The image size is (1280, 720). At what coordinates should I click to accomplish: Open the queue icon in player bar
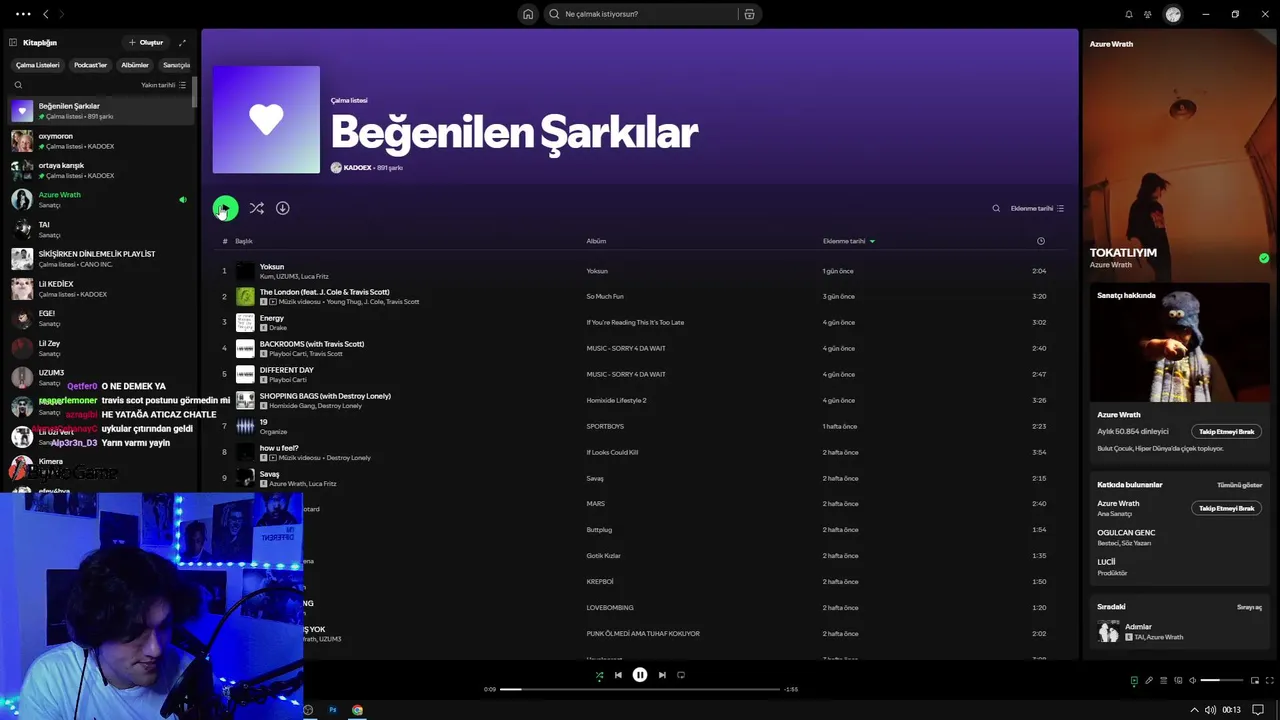(1163, 681)
